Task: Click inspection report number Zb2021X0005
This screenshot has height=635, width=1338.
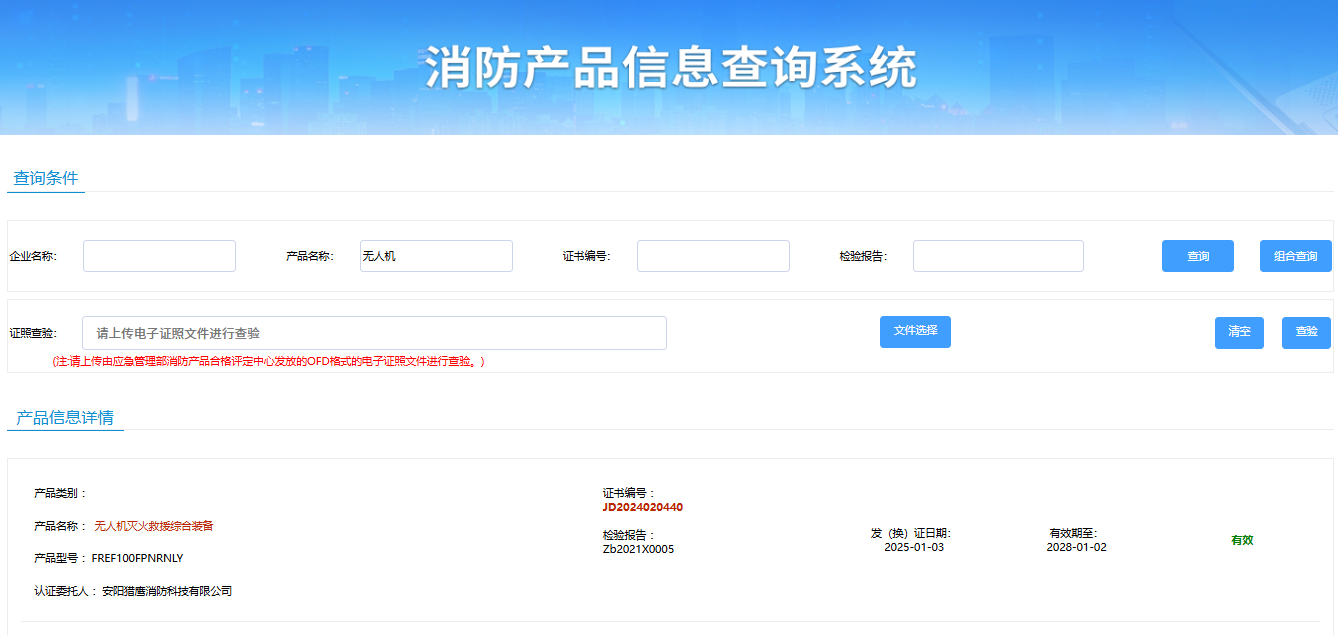Action: (x=638, y=549)
